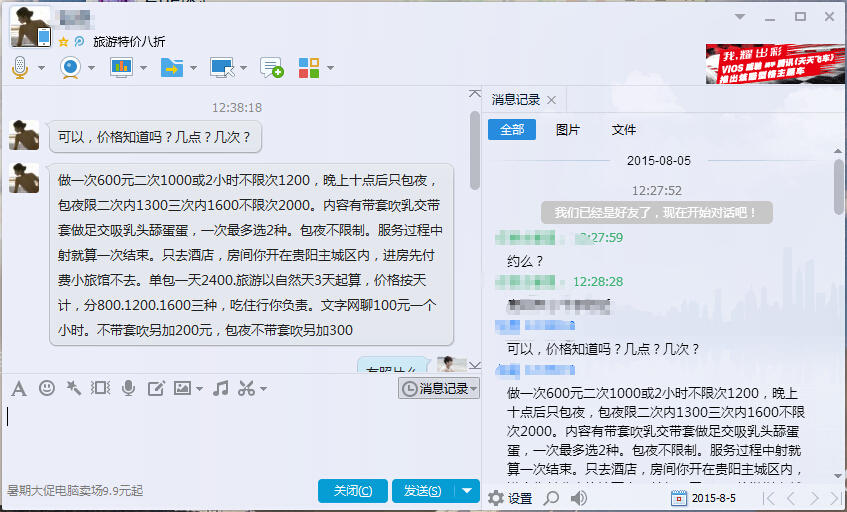Screen dimensions: 847x512
Task: Click the send file folder icon
Action: [171, 68]
